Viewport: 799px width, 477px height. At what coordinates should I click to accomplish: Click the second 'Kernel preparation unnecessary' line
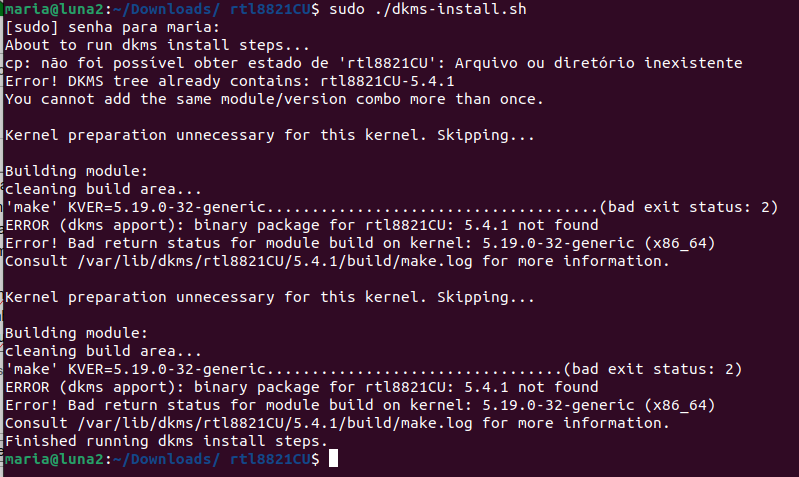tap(270, 297)
